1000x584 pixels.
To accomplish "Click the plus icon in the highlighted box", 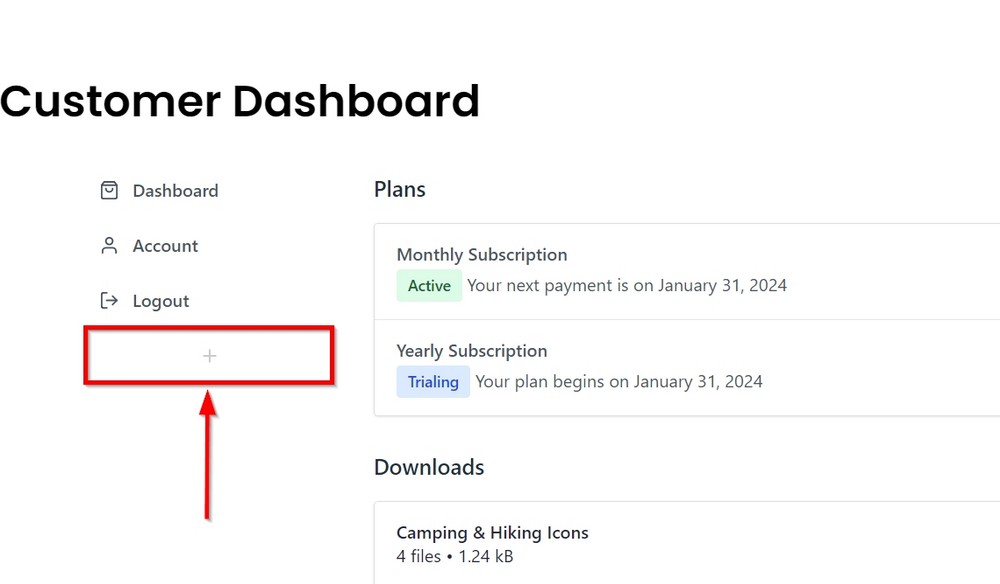I will click(209, 355).
